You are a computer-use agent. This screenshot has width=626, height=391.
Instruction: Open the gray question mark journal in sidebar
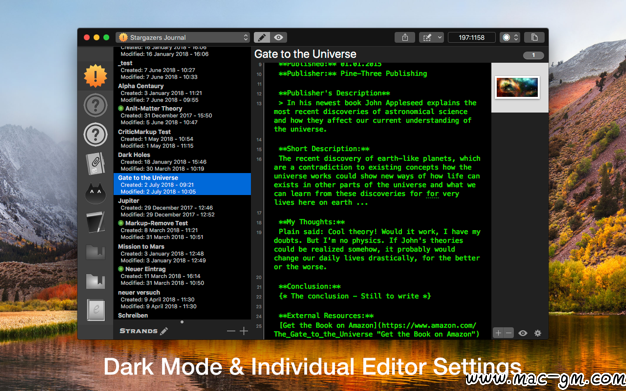coord(95,105)
